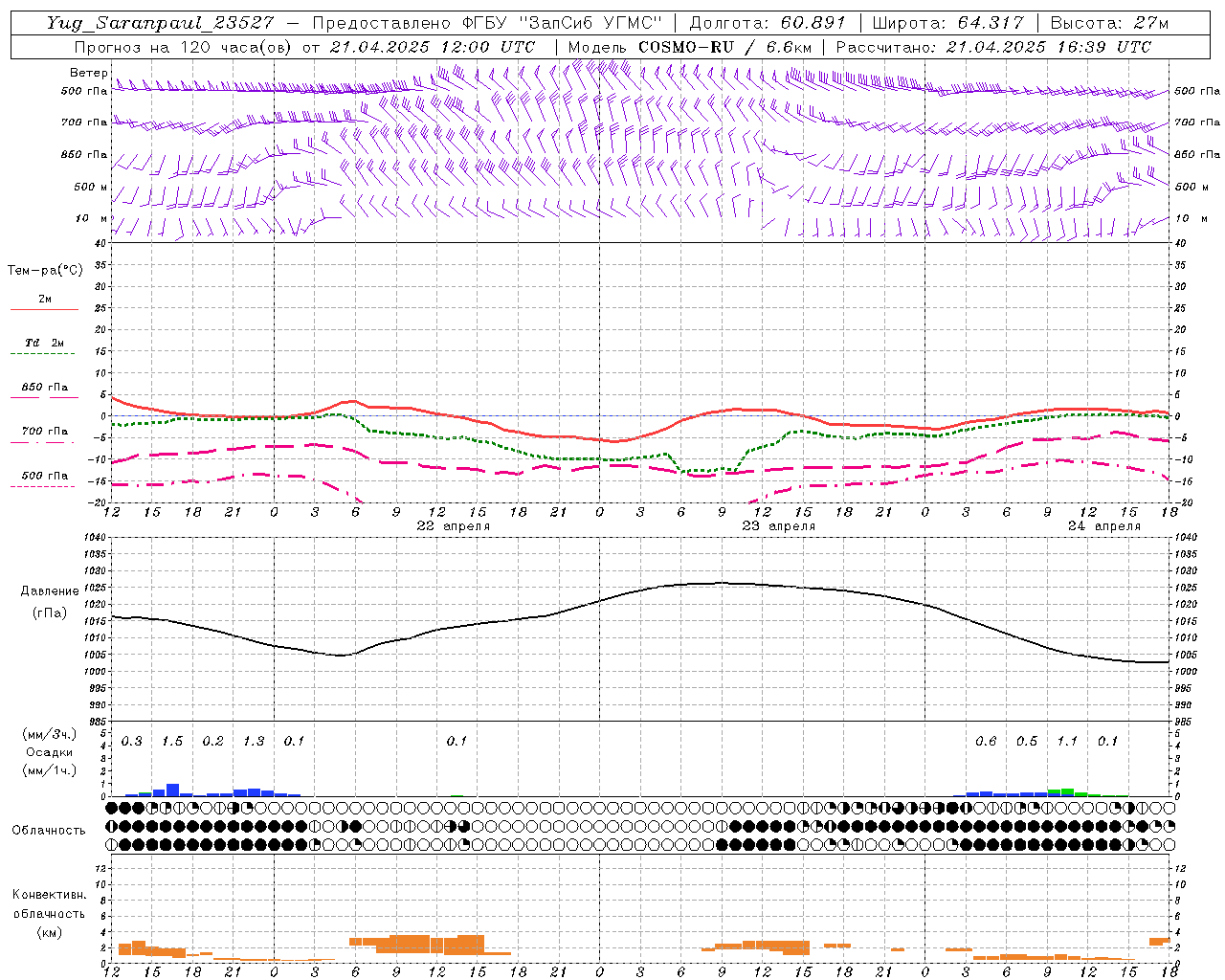Click the Тем-ра(°C) axis title
This screenshot has width=1225, height=980.
coord(45,271)
